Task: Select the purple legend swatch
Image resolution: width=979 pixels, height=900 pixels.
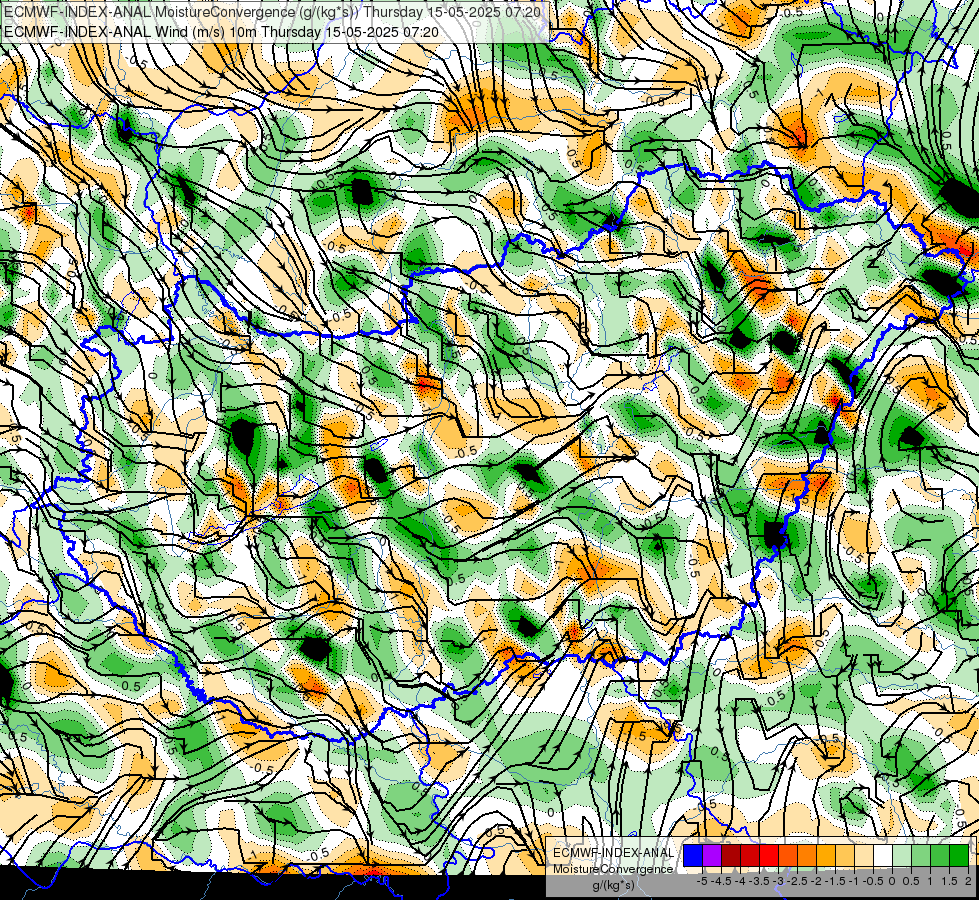Action: (712, 855)
